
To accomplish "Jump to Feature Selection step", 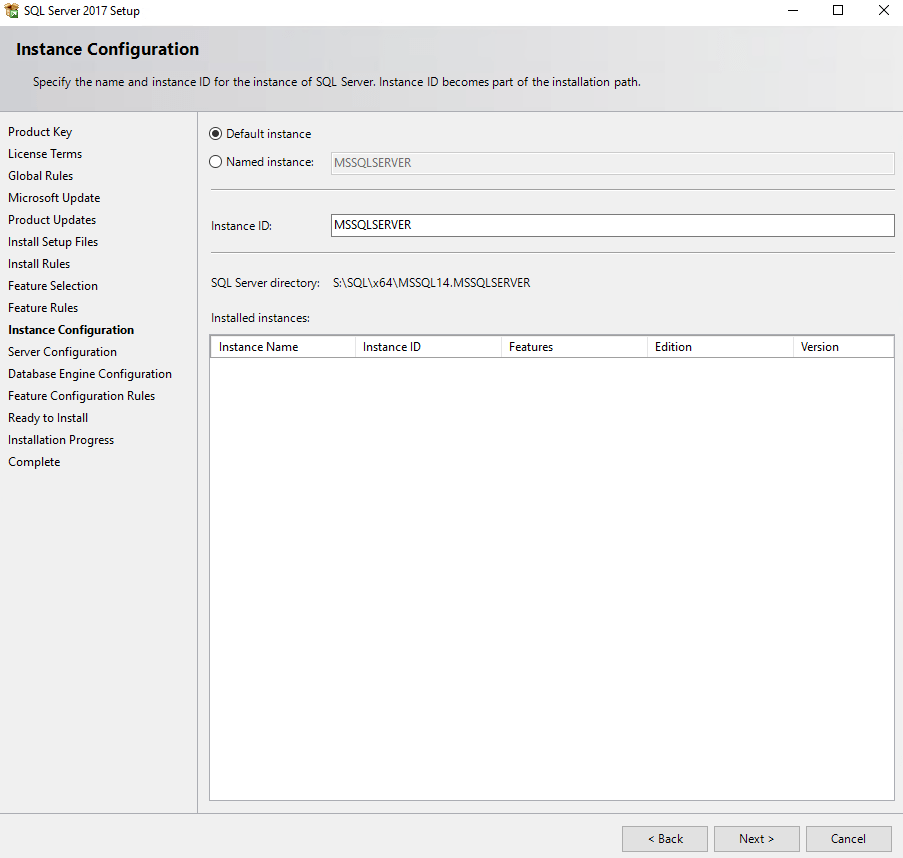I will [53, 286].
